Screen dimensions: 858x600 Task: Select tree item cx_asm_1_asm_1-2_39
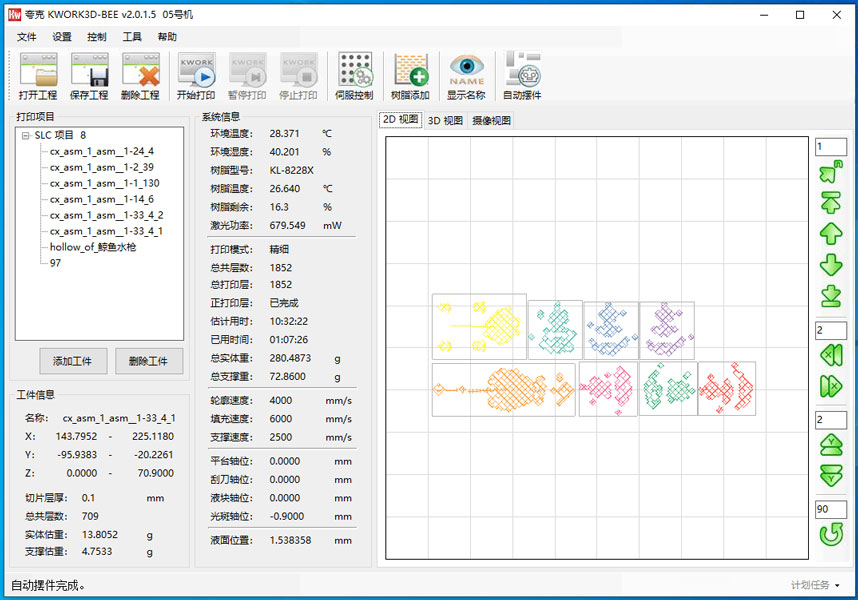pyautogui.click(x=102, y=167)
